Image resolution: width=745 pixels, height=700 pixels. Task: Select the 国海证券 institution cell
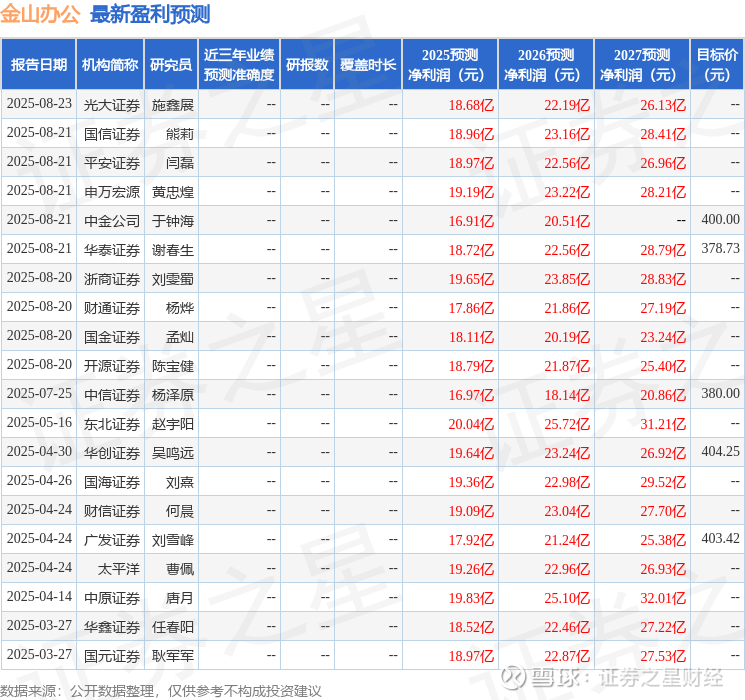(112, 482)
